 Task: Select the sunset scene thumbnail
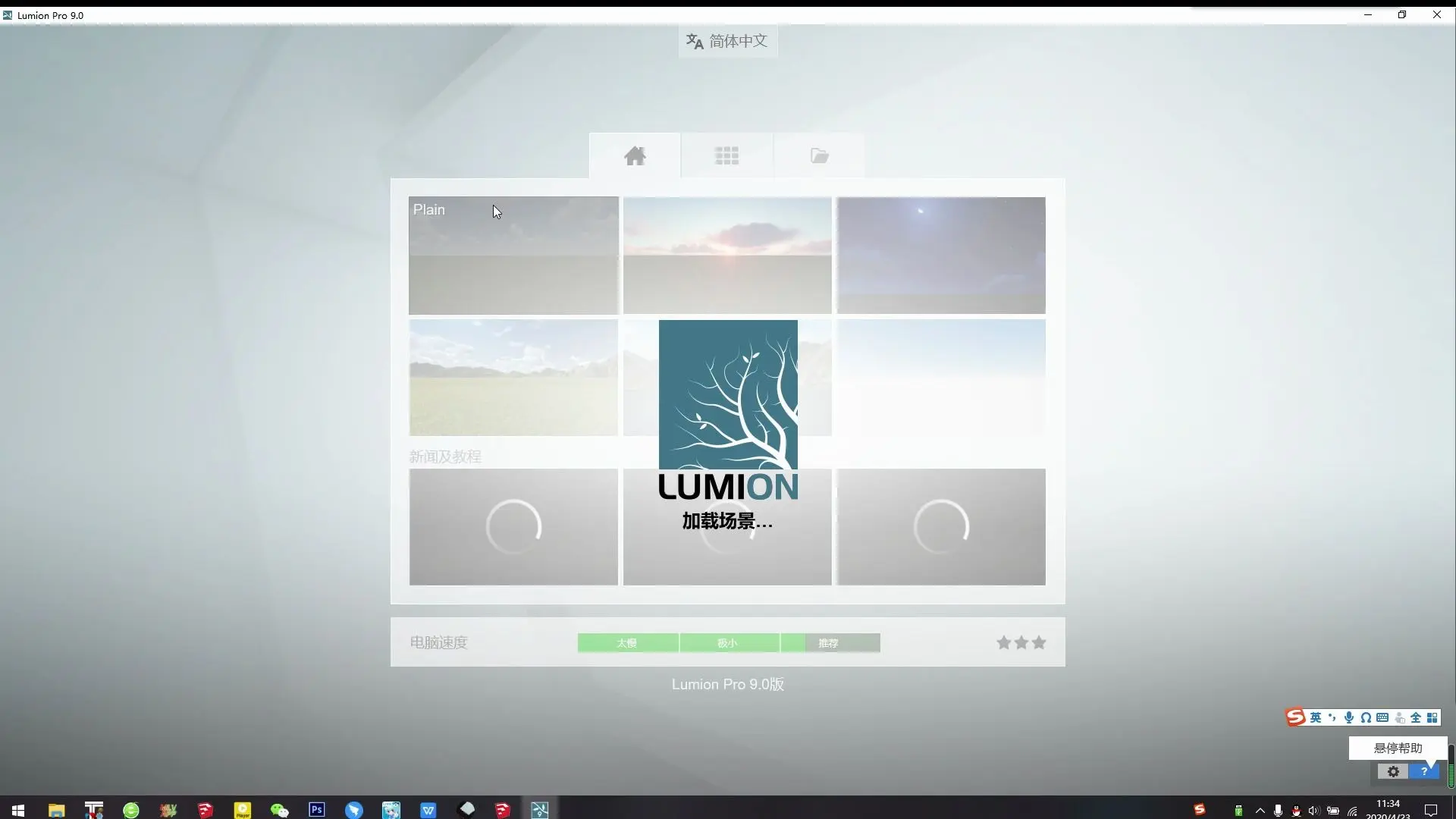(x=727, y=256)
